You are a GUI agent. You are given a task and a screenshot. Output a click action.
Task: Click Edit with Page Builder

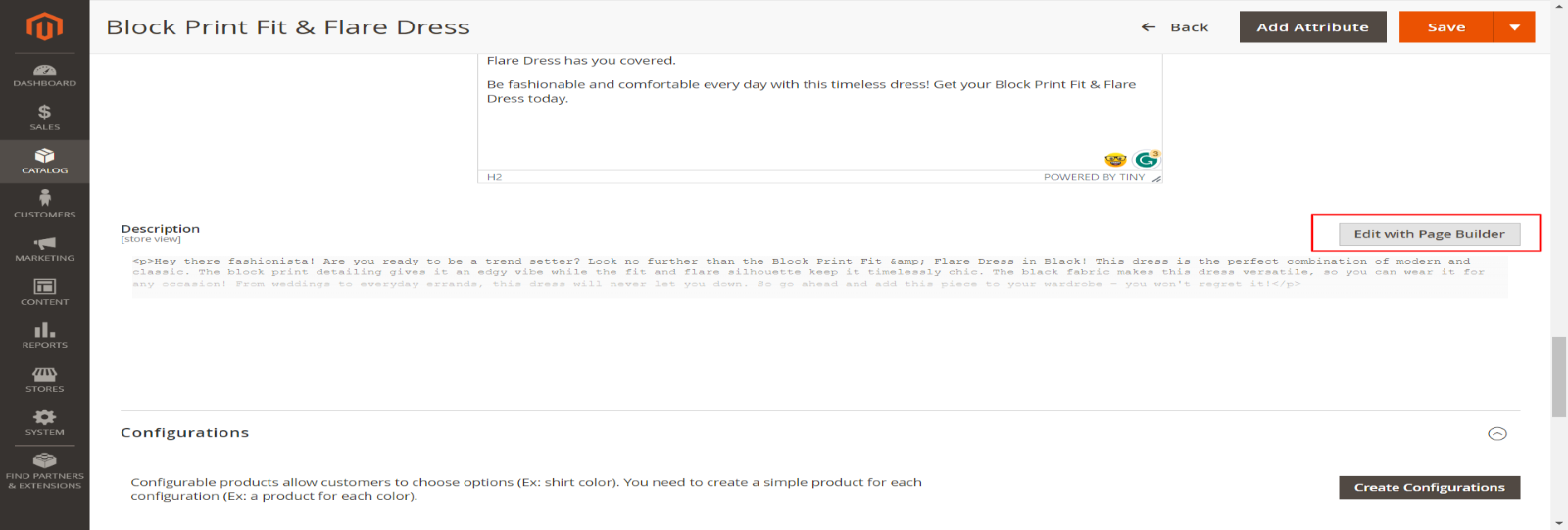(x=1429, y=234)
